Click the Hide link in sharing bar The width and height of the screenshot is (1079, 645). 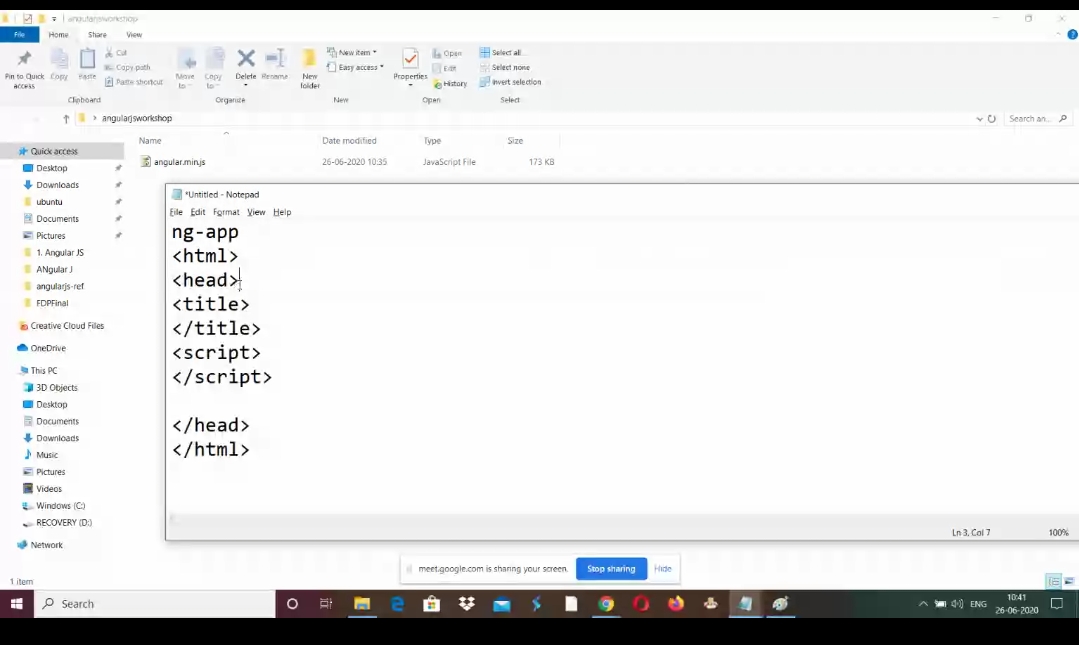tap(663, 569)
